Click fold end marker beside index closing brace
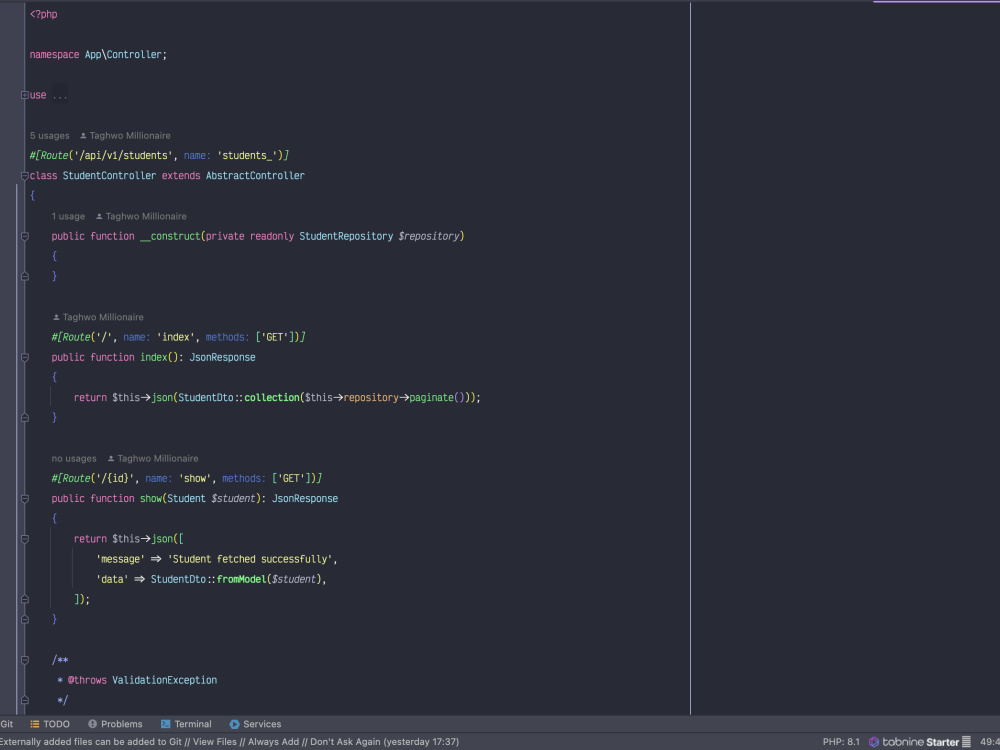The height and width of the screenshot is (750, 1000). tap(24, 417)
